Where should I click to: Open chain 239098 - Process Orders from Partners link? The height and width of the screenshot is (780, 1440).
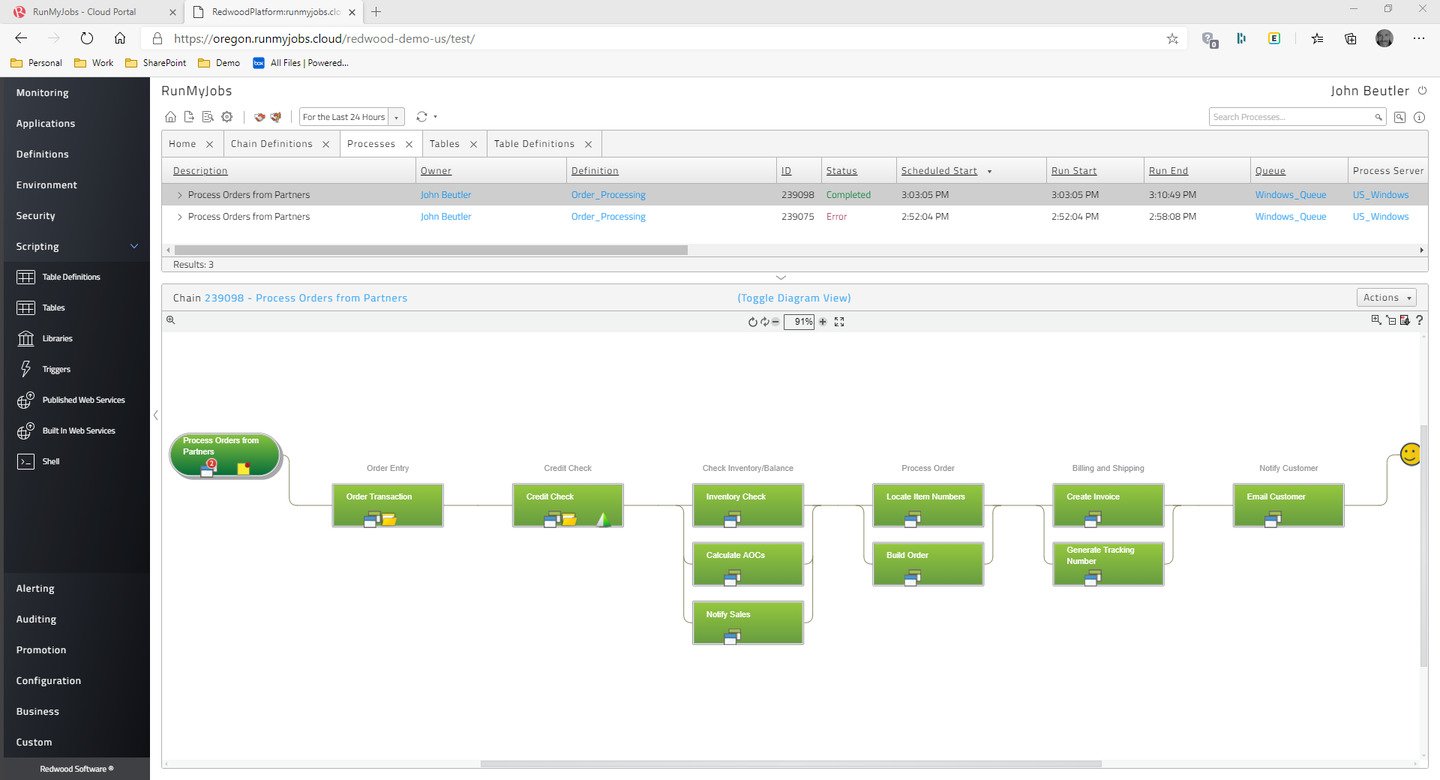pyautogui.click(x=306, y=298)
